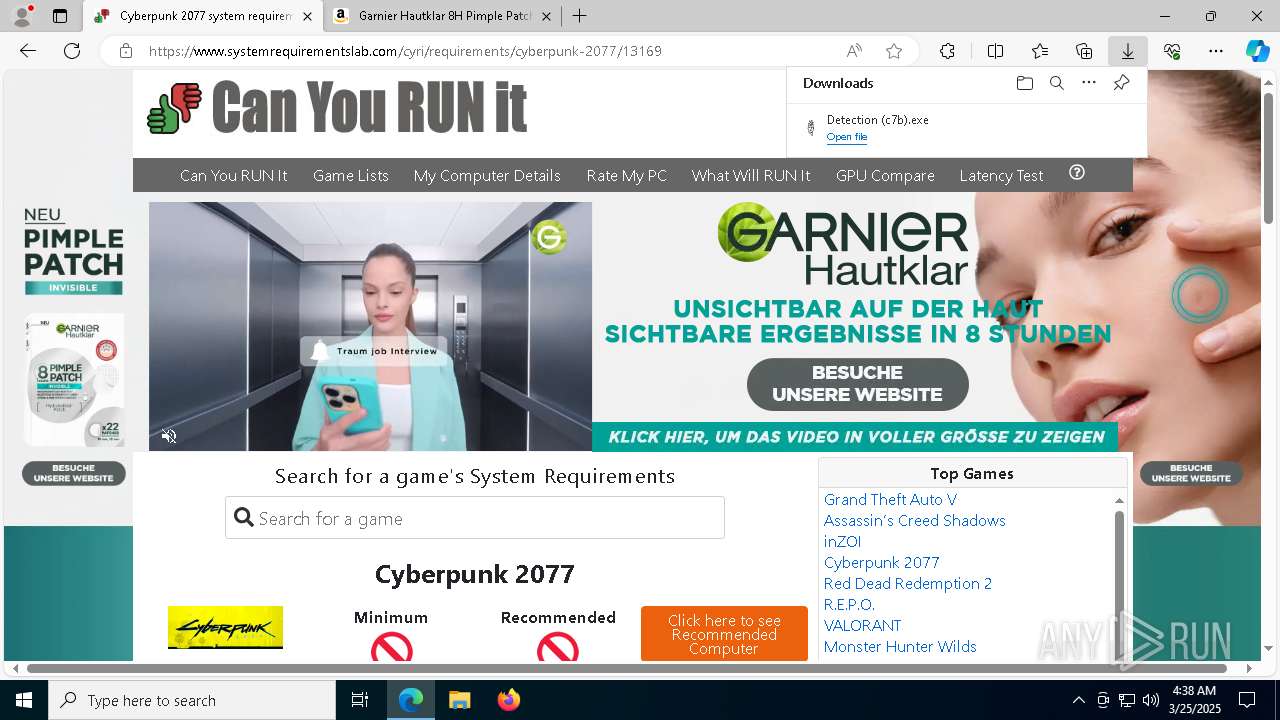Open new tab with plus button
The height and width of the screenshot is (720, 1280).
tap(580, 16)
